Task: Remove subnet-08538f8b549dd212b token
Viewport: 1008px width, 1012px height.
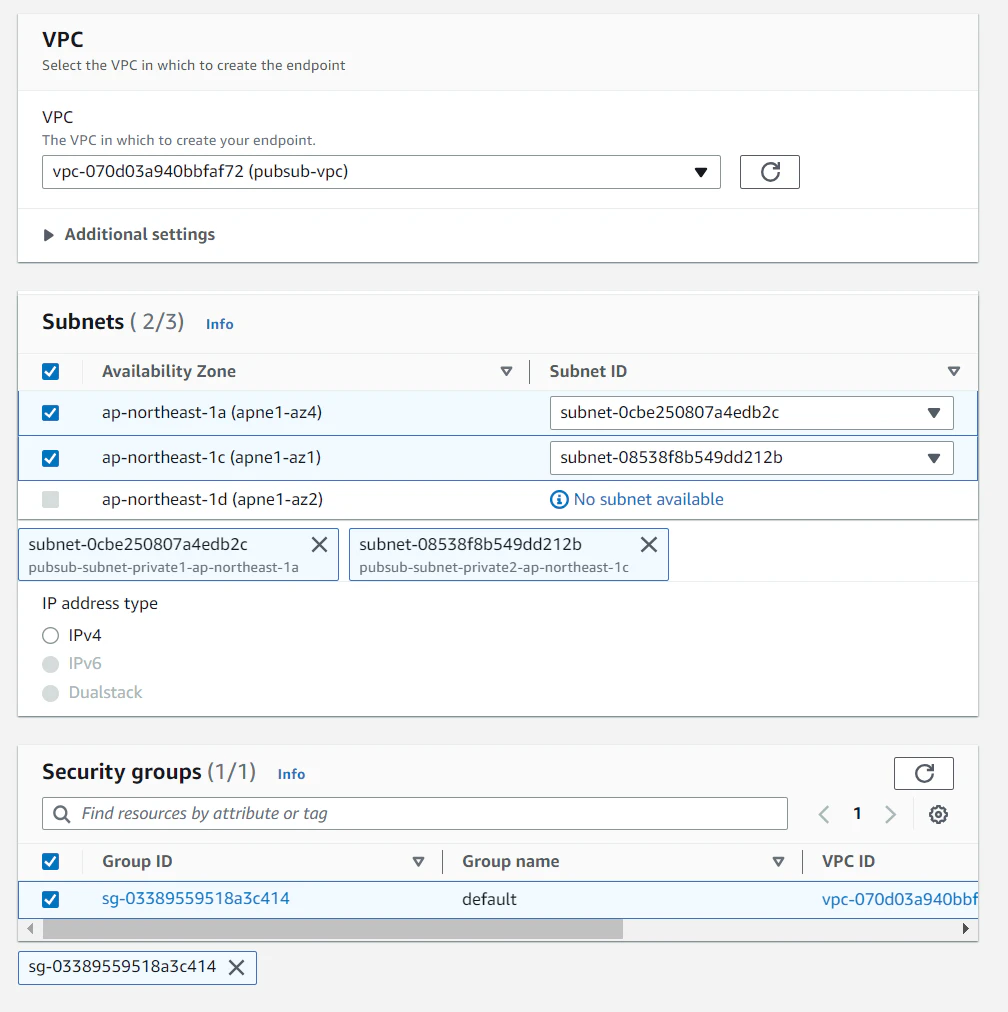Action: point(649,545)
